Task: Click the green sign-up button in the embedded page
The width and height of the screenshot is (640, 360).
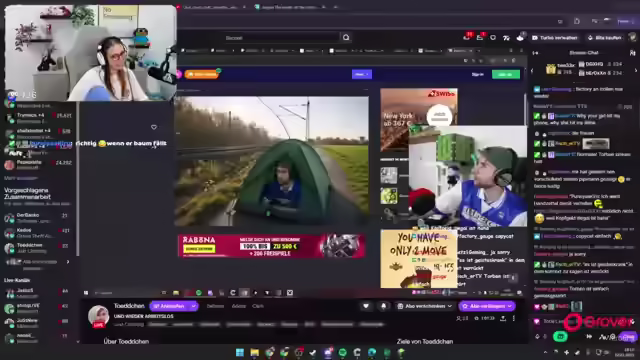Action: pos(506,74)
